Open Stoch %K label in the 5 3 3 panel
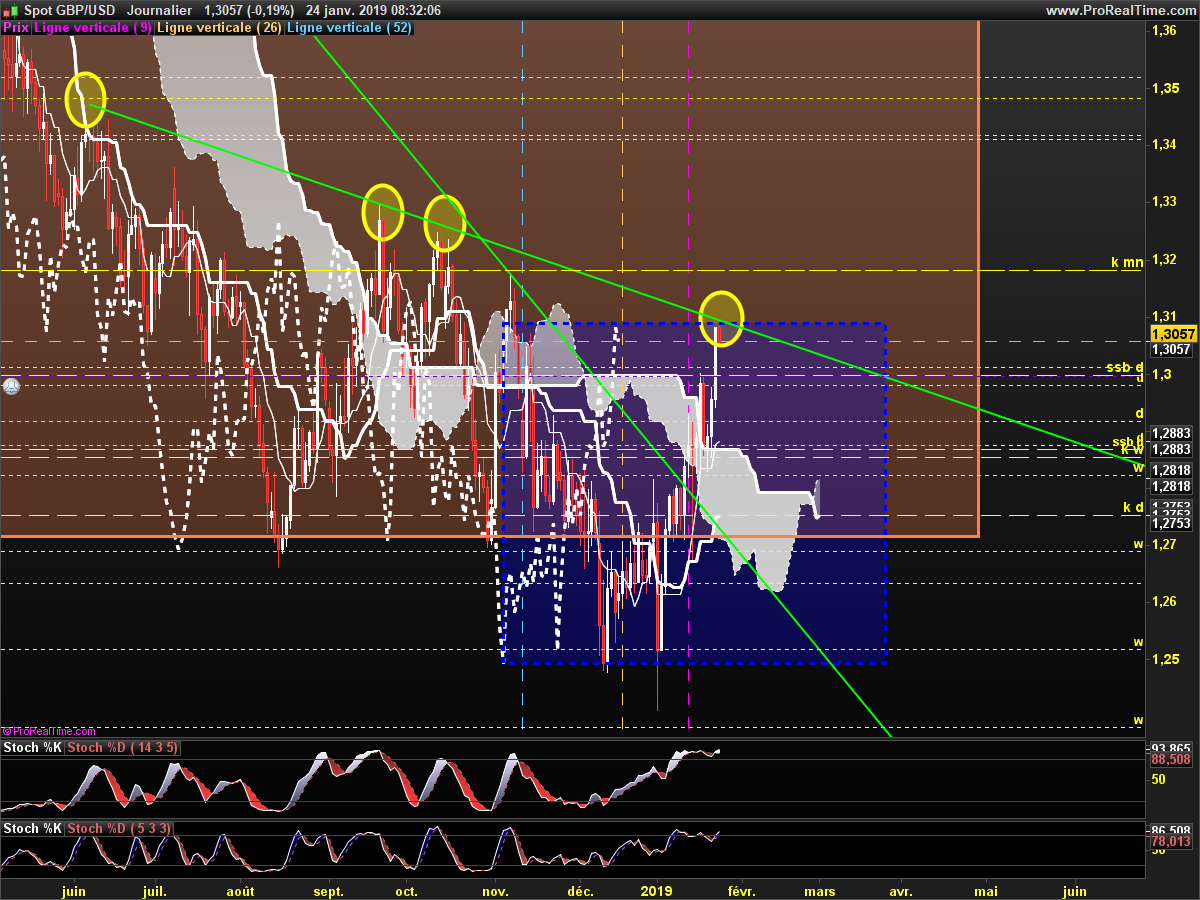Screen dimensions: 1200x900 [33, 829]
